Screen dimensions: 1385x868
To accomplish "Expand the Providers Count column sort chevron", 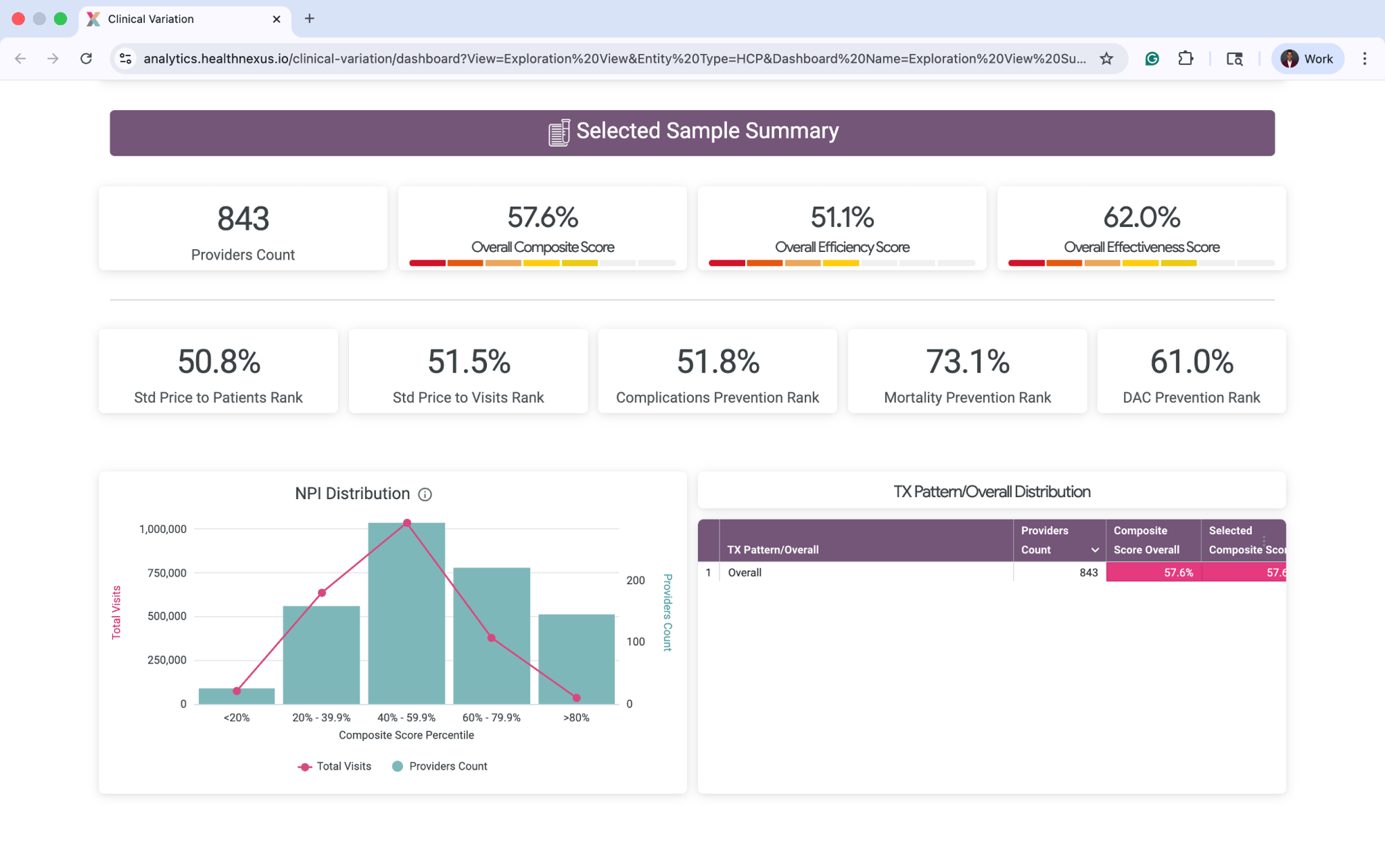I will (1095, 550).
